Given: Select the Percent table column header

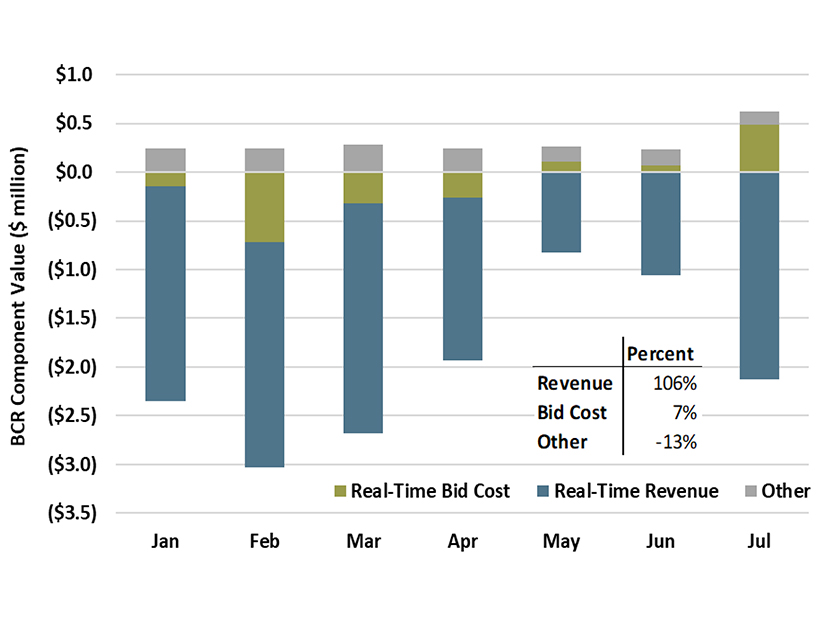Looking at the screenshot, I should point(659,354).
